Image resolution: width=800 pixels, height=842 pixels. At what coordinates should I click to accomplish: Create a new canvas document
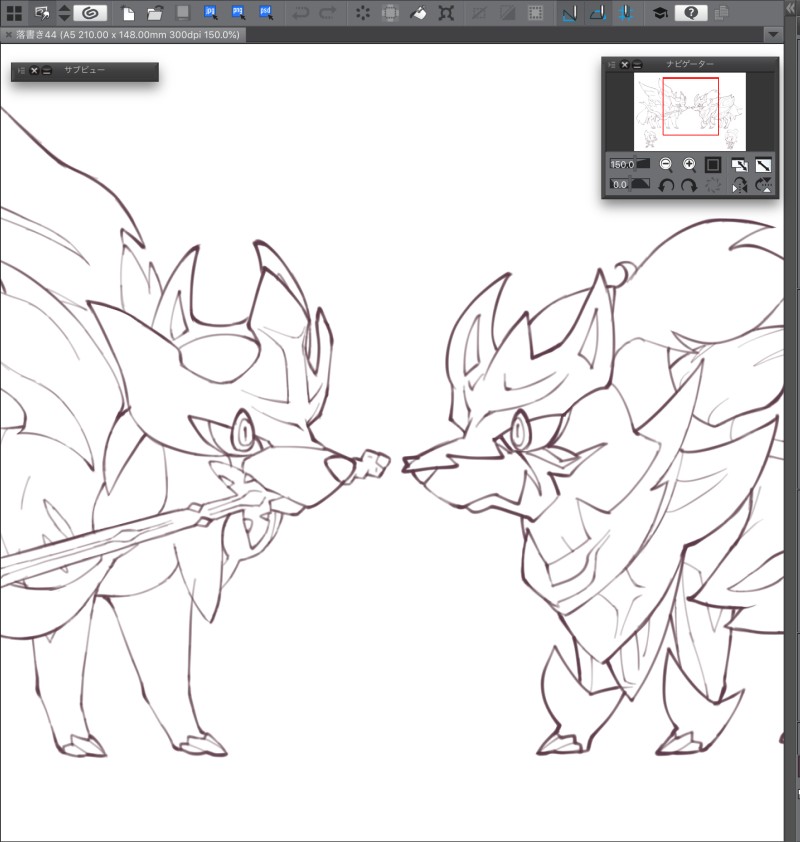point(128,13)
